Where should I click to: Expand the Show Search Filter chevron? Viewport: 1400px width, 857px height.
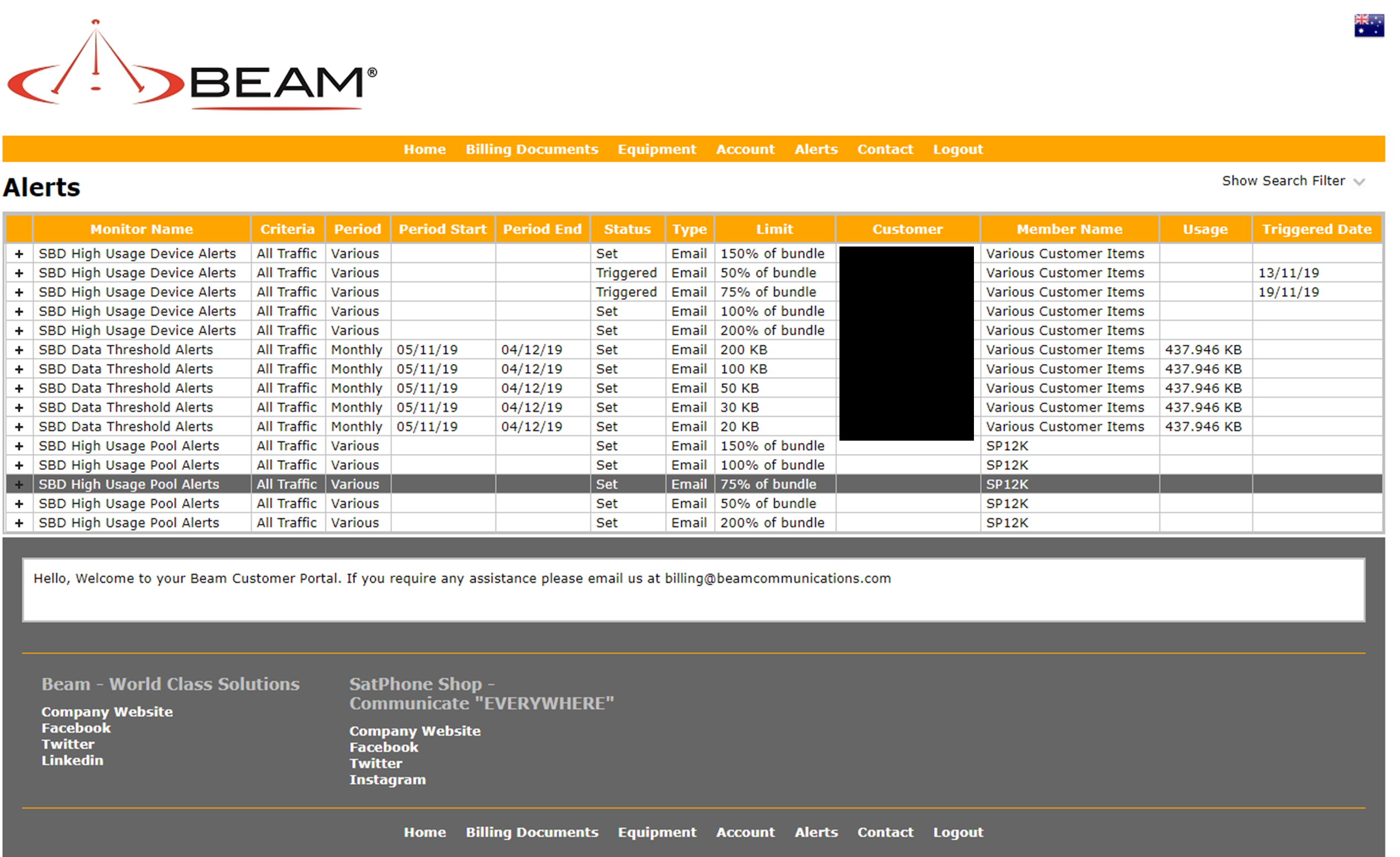[1359, 182]
